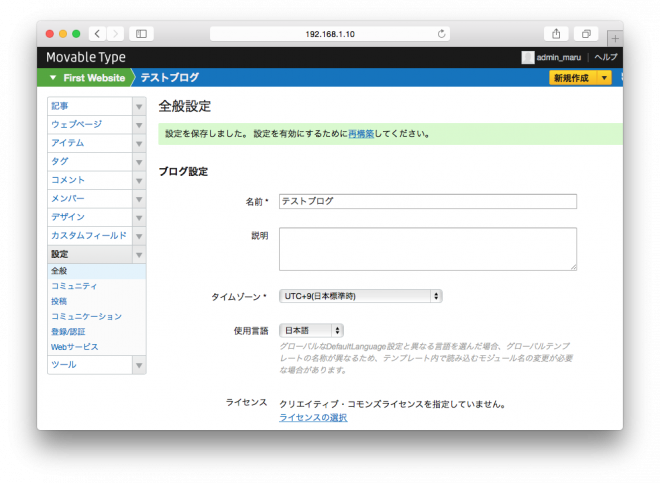The width and height of the screenshot is (660, 483).
Task: Click Safari's back navigation arrow
Action: (97, 33)
